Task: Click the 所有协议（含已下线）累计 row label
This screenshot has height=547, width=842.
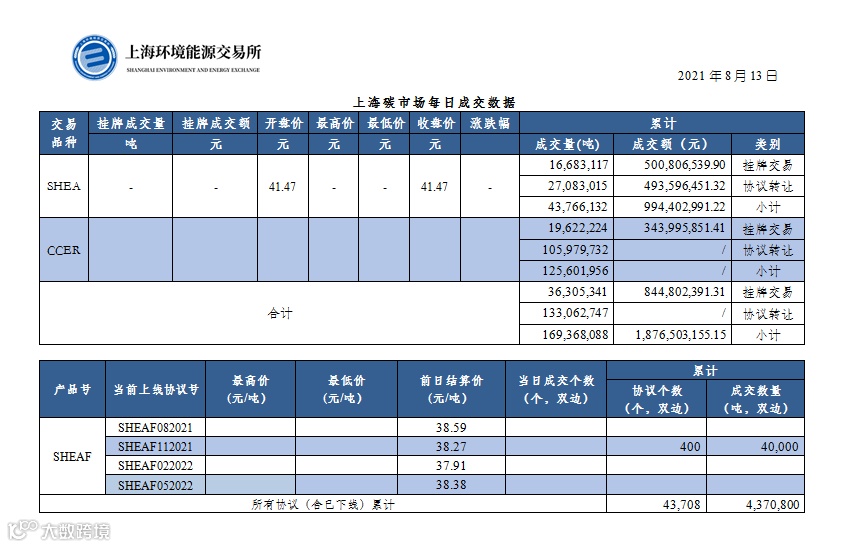Action: [x=323, y=505]
